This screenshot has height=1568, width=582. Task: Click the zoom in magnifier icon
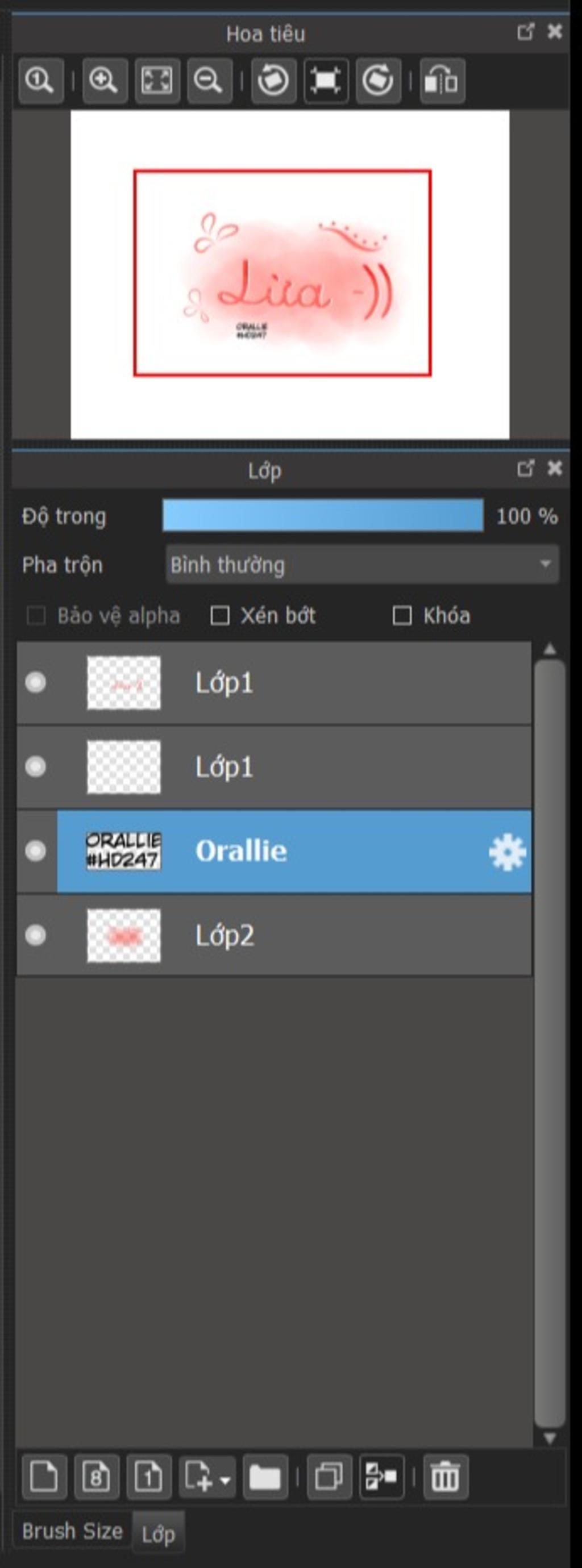coord(104,80)
